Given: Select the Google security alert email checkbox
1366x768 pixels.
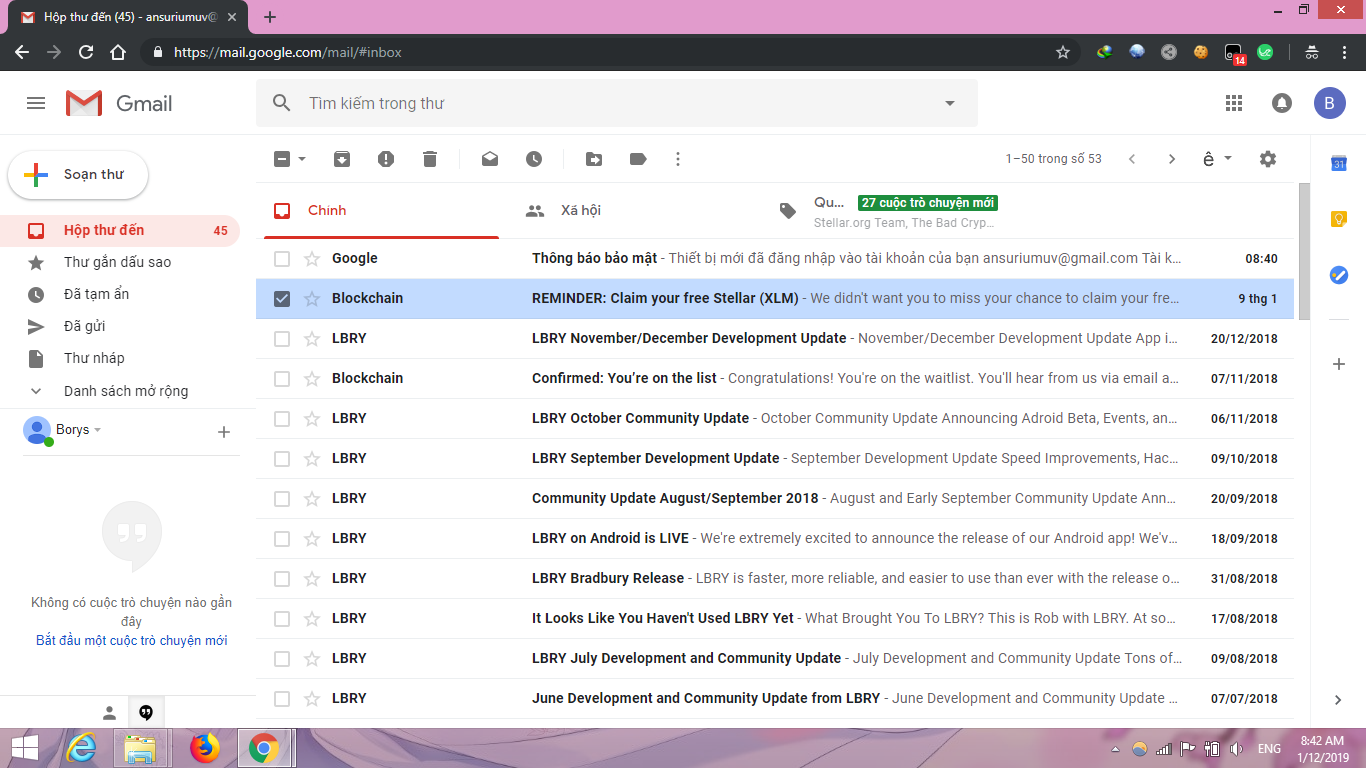Looking at the screenshot, I should 282,259.
